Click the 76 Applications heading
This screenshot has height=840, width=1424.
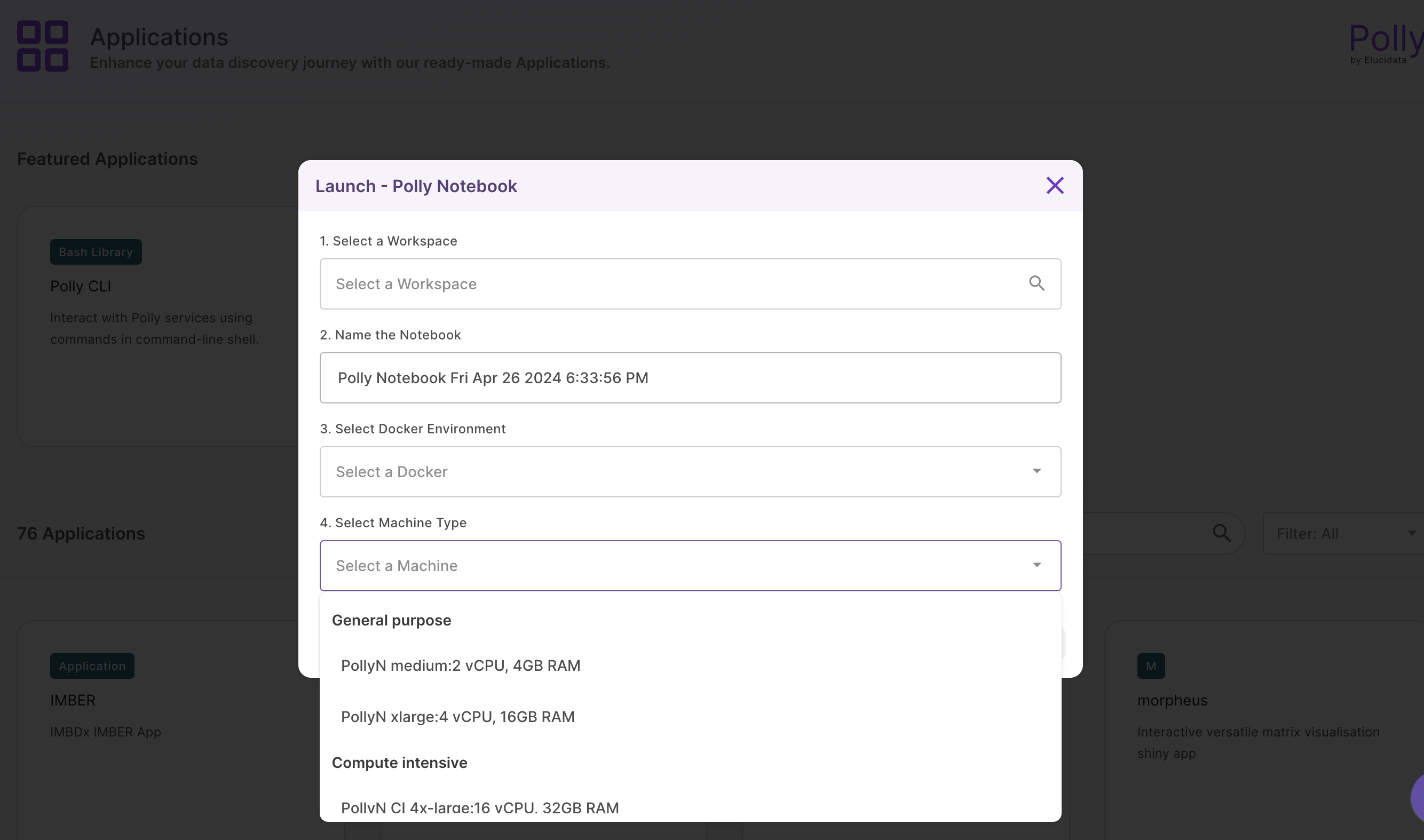tap(81, 534)
